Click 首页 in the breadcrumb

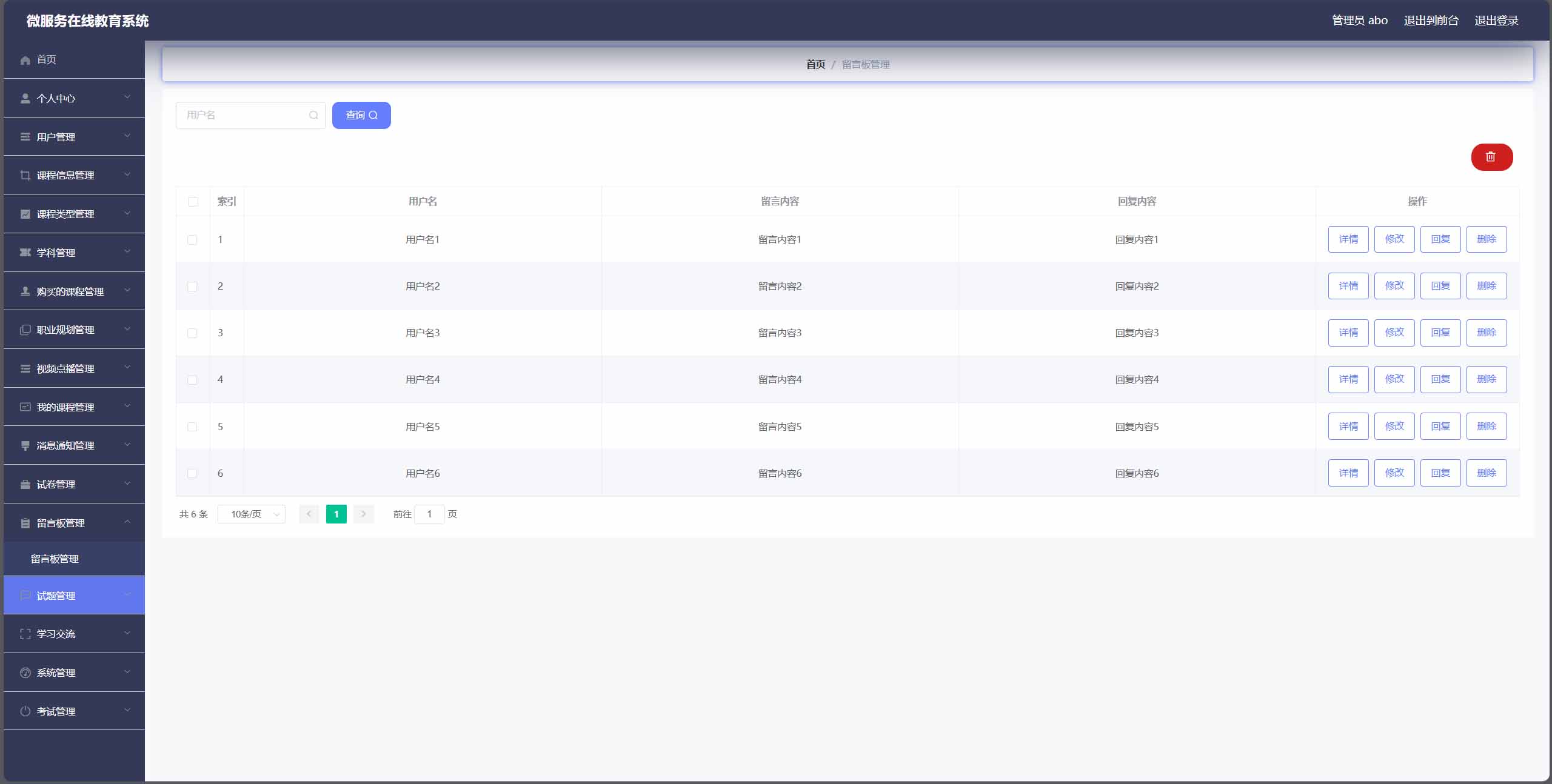(815, 64)
